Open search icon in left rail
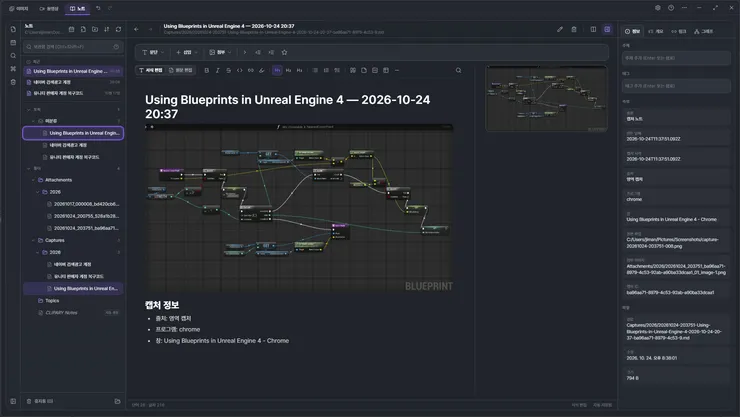Screen dimensions: 740x417 pyautogui.click(x=13, y=56)
